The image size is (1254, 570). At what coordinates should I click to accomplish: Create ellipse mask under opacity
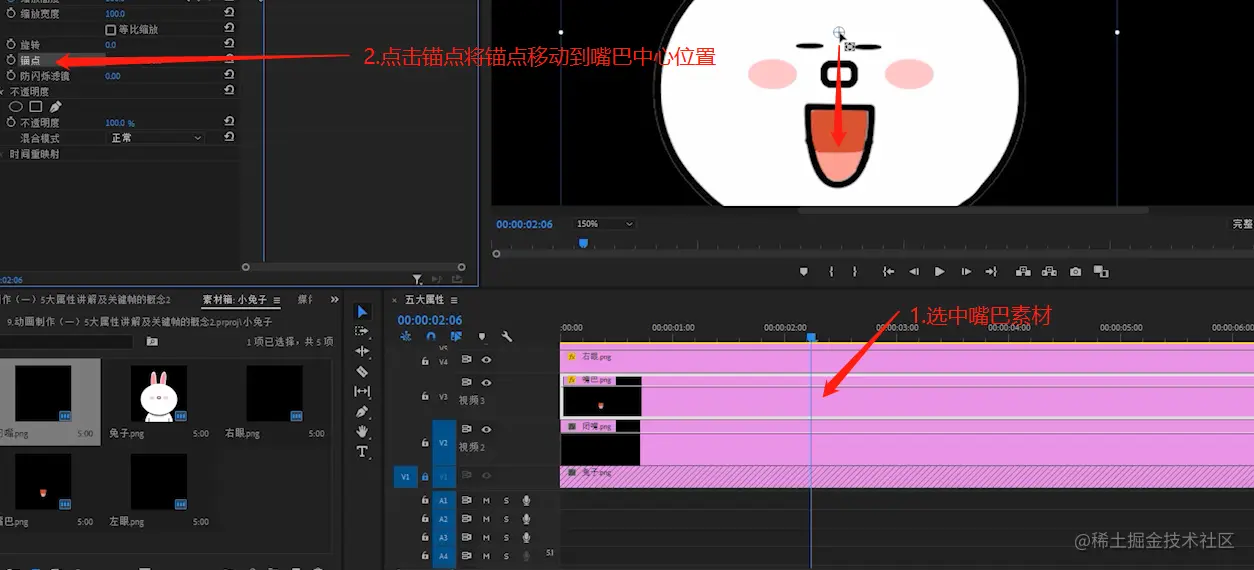point(16,107)
